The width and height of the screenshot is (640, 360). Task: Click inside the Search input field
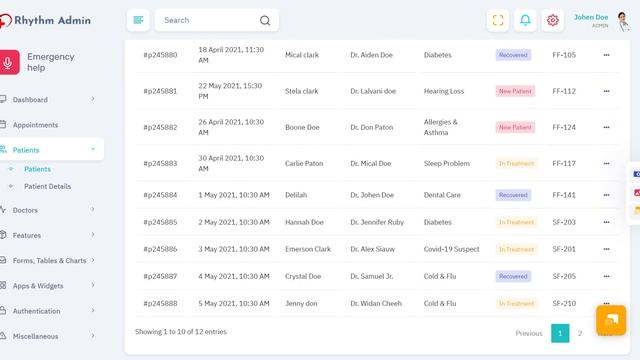[208, 20]
